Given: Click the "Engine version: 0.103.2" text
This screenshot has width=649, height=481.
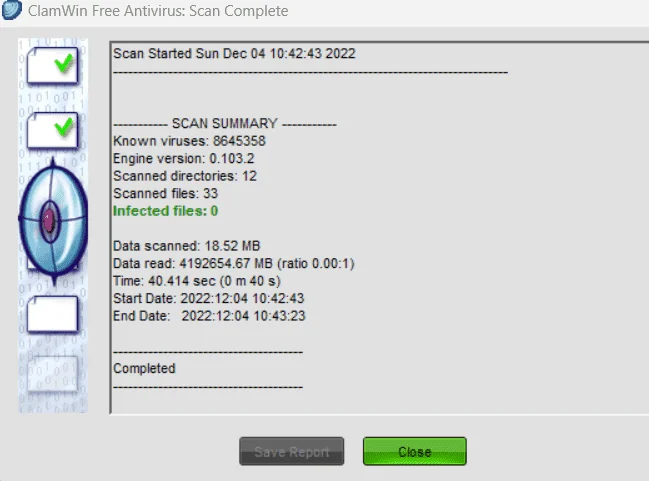Looking at the screenshot, I should [184, 159].
